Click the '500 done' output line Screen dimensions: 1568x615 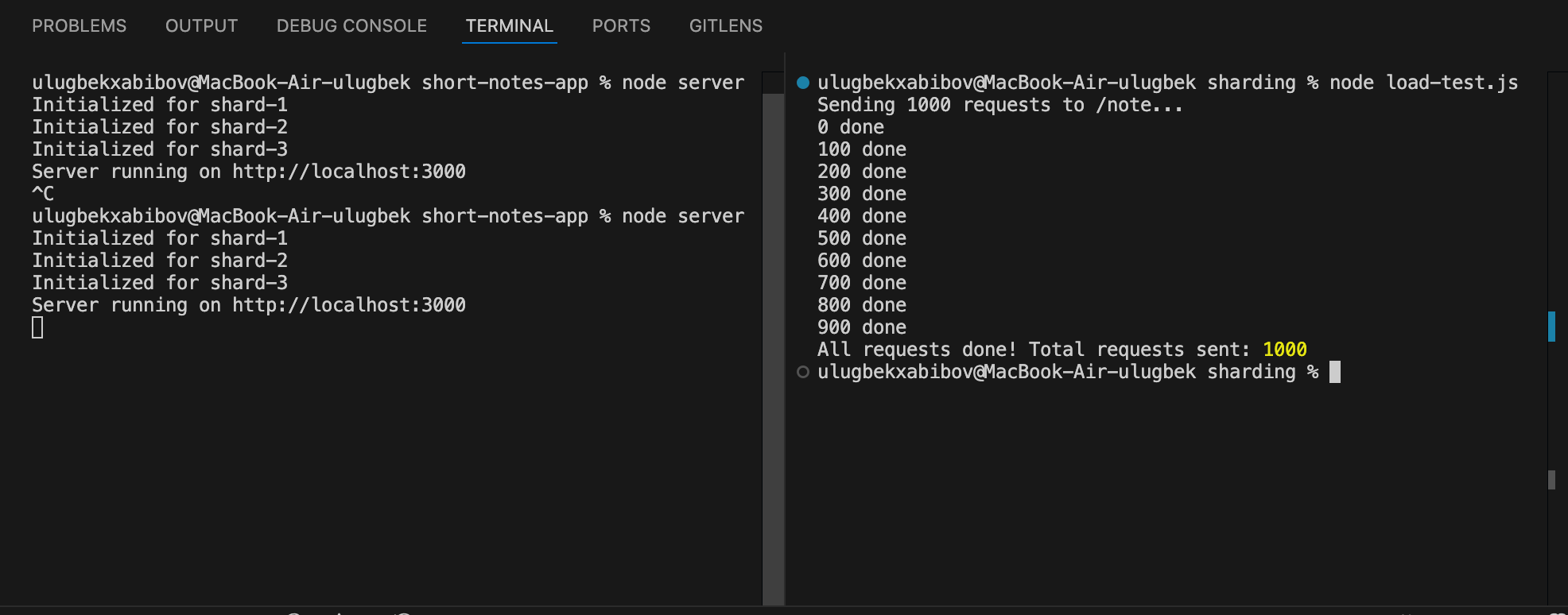[862, 238]
